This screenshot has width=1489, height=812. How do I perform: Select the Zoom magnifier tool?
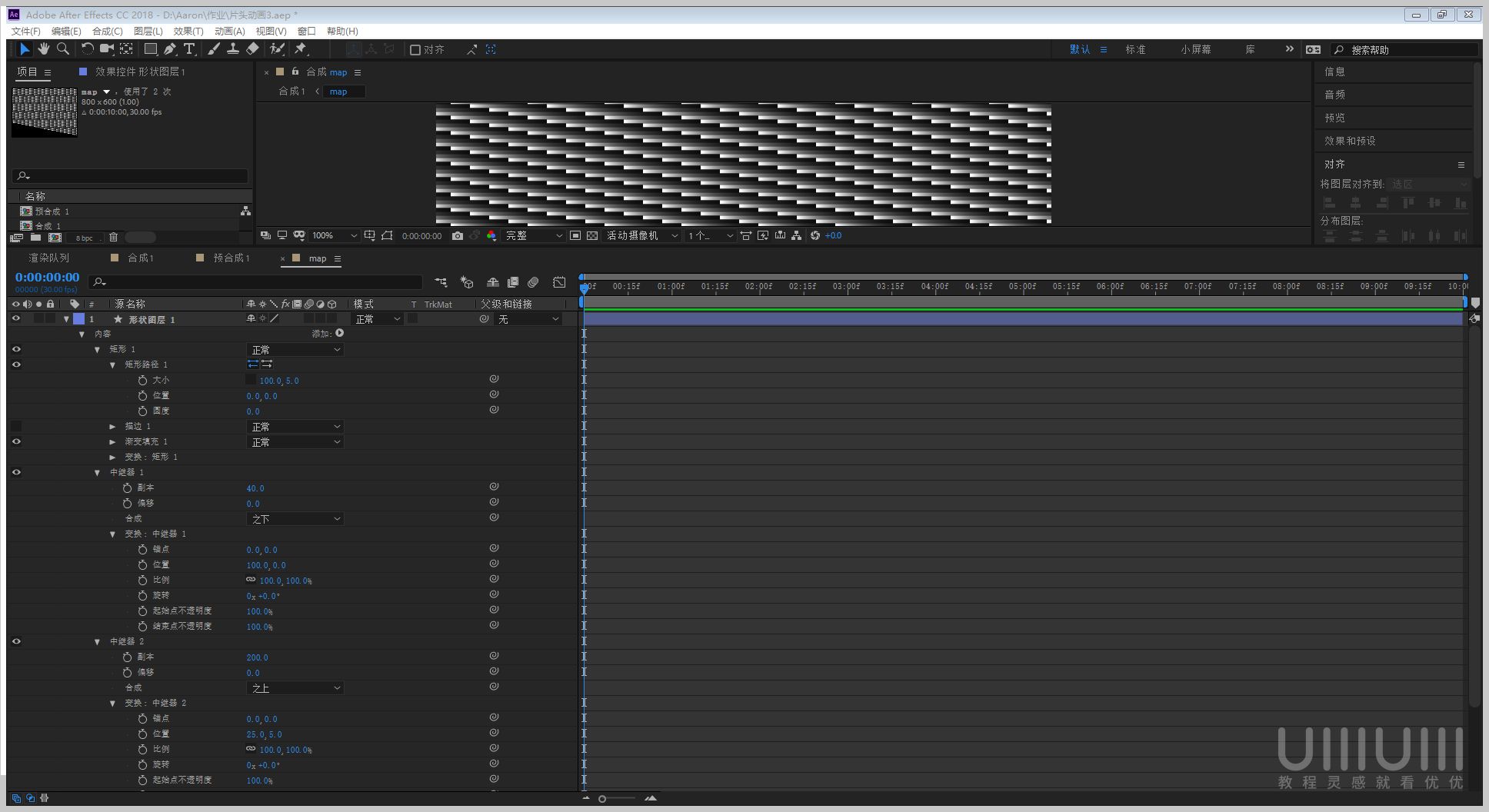point(63,49)
